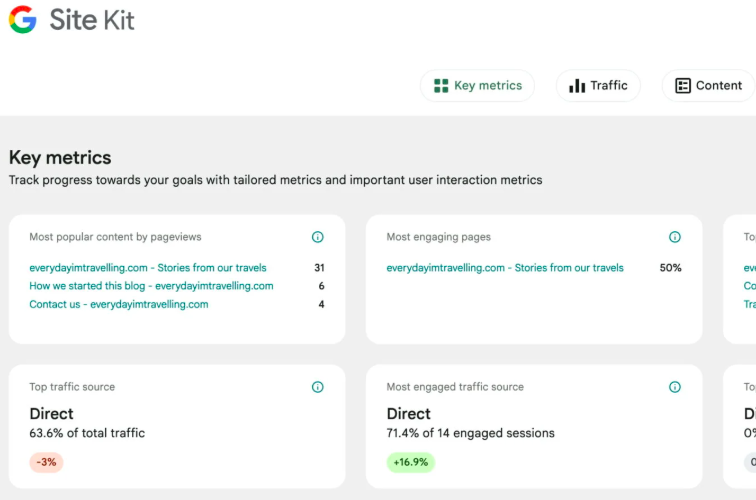Open info icon for Most popular content
The image size is (756, 500).
click(x=318, y=237)
